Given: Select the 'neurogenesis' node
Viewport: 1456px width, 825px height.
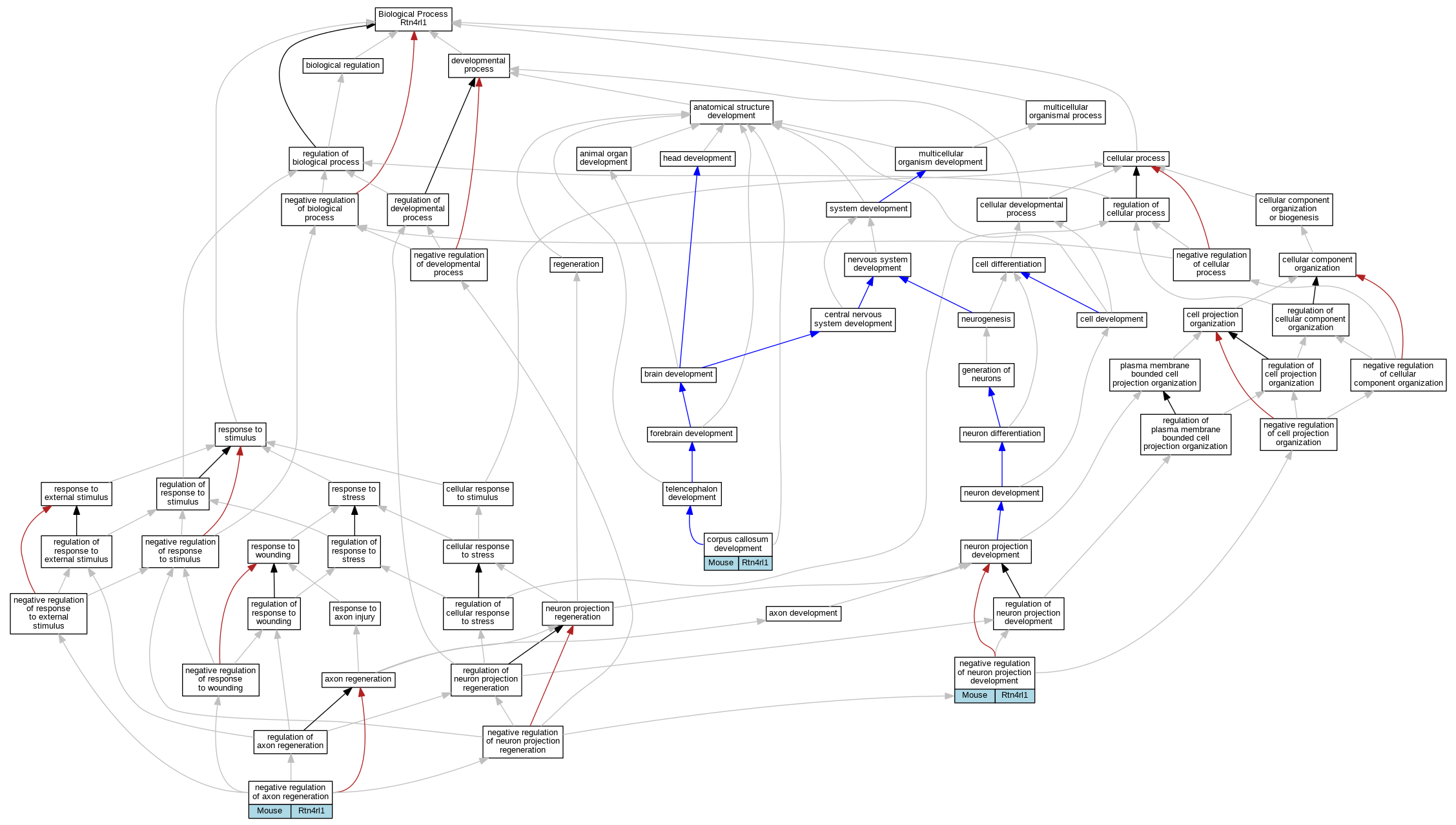Looking at the screenshot, I should [x=986, y=320].
